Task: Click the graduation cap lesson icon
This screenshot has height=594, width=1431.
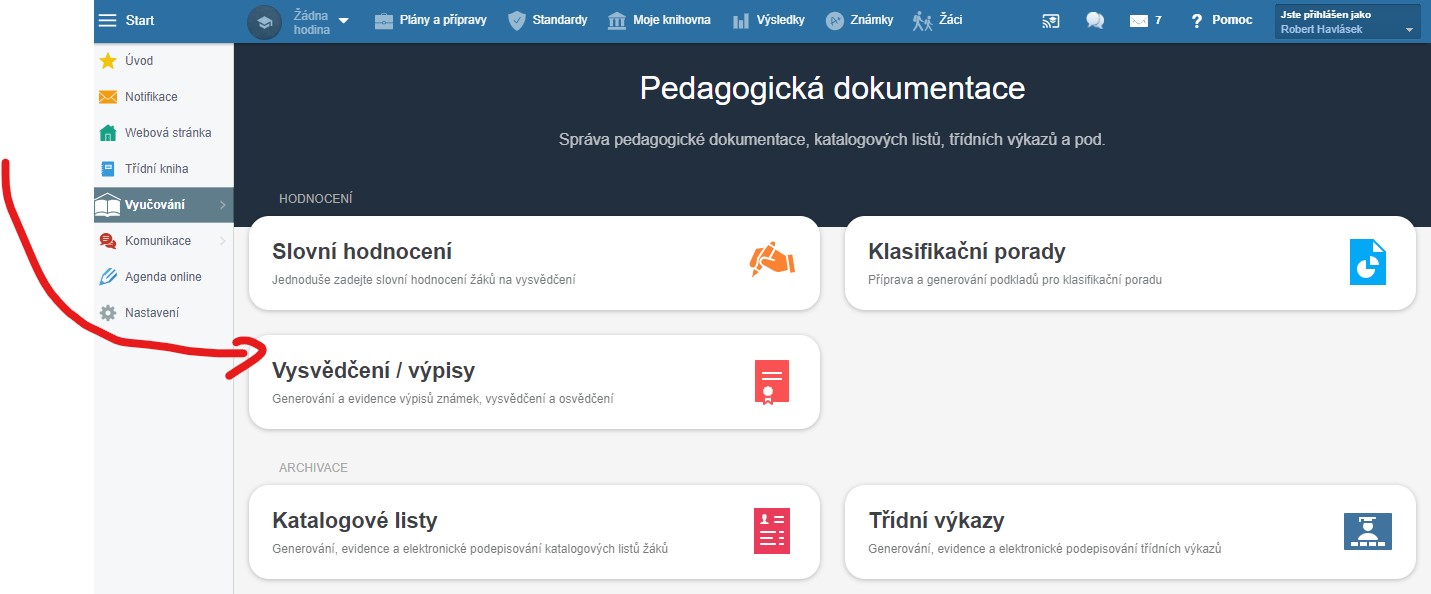Action: (x=265, y=22)
